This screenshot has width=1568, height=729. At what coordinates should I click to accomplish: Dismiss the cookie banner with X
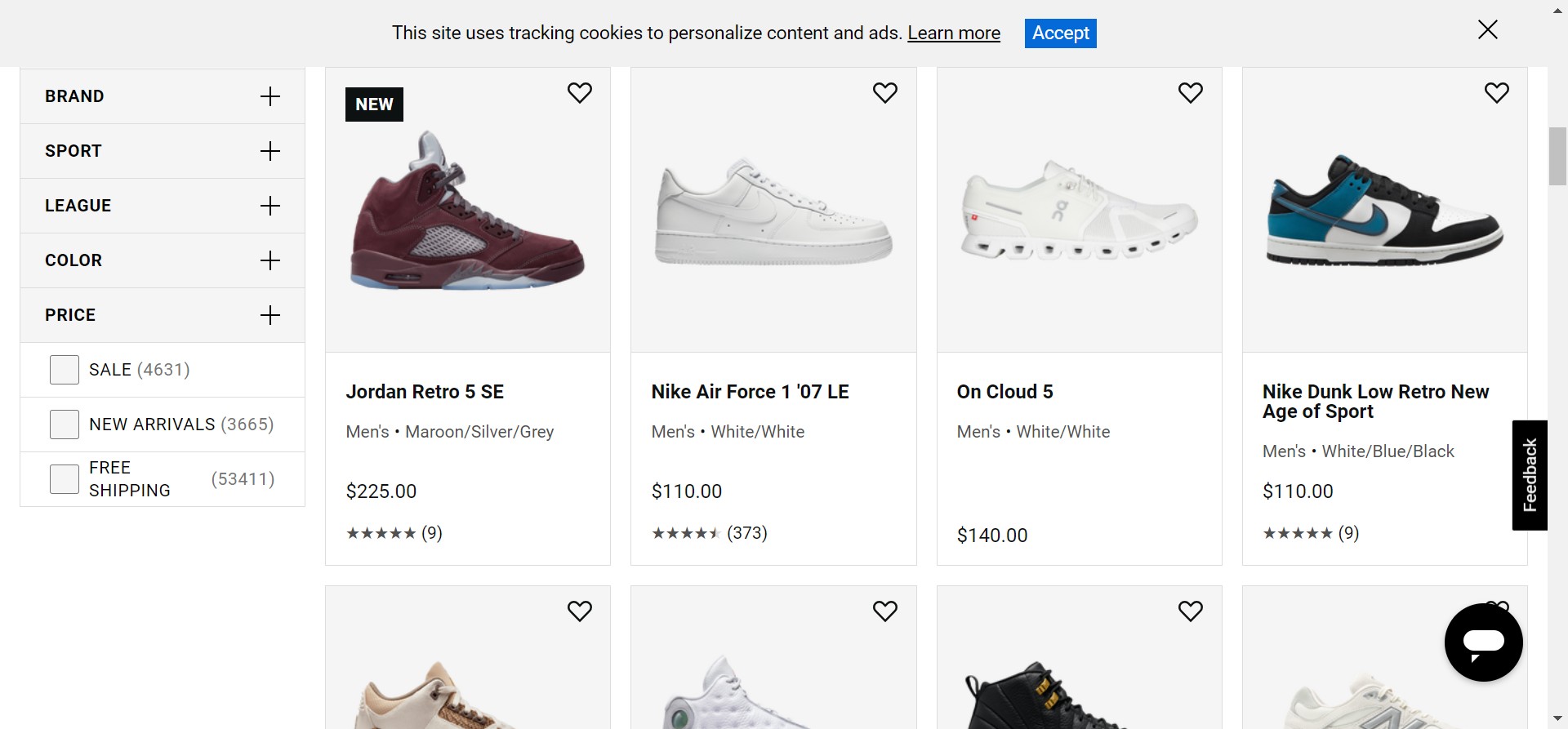coord(1487,30)
